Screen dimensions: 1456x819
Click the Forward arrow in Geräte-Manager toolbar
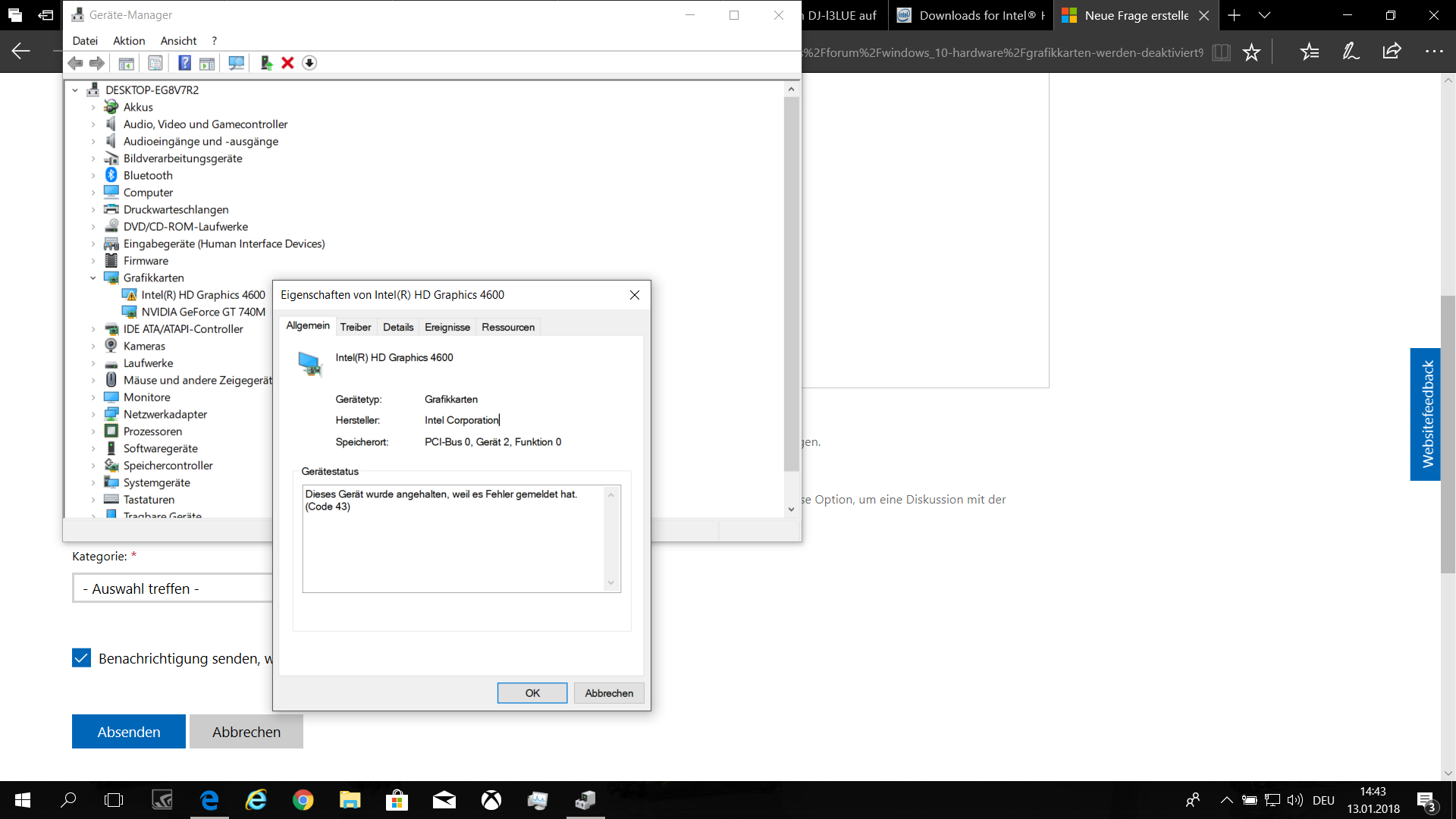coord(97,63)
